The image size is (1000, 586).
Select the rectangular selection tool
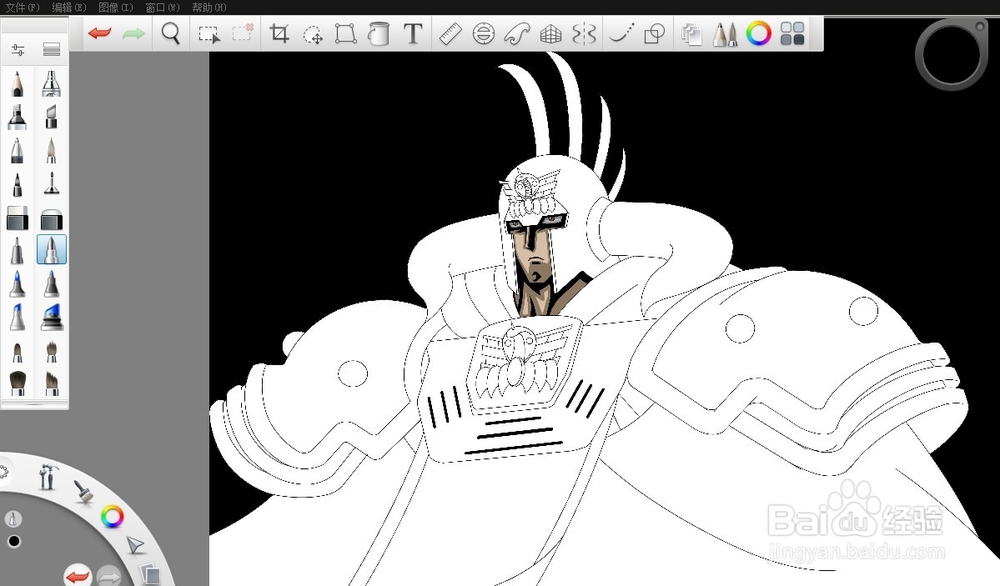(209, 33)
